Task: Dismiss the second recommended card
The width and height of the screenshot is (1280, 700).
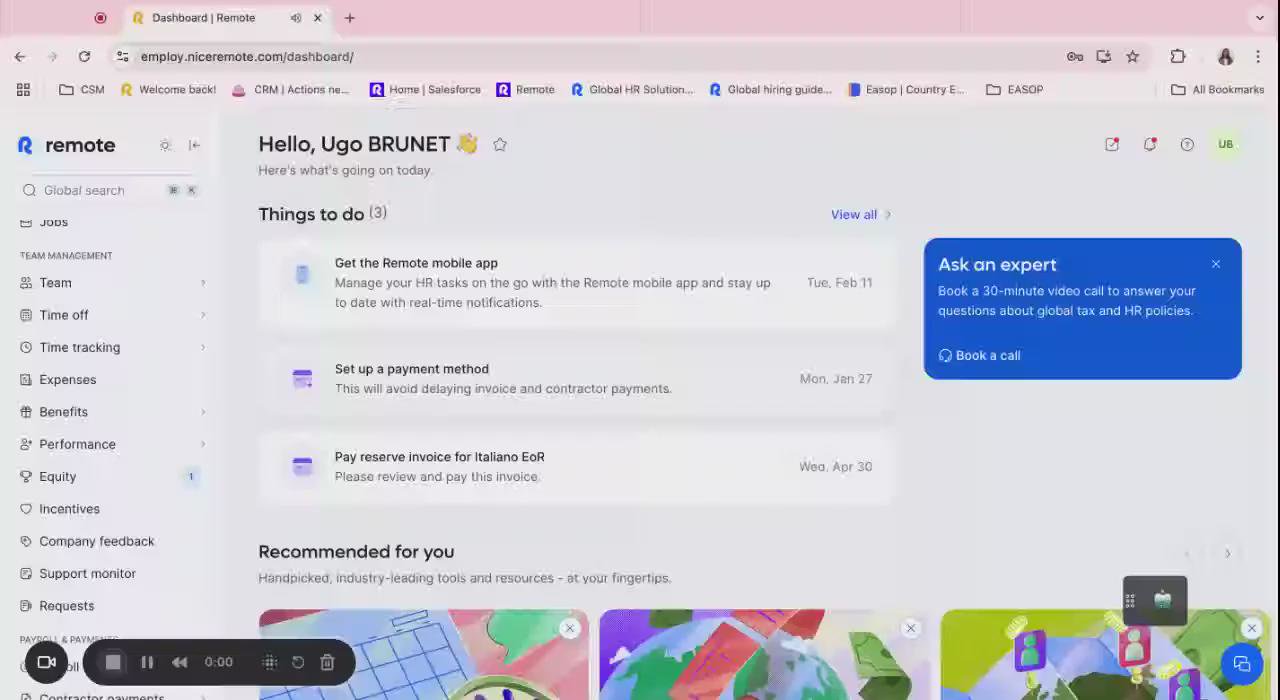Action: [x=910, y=628]
